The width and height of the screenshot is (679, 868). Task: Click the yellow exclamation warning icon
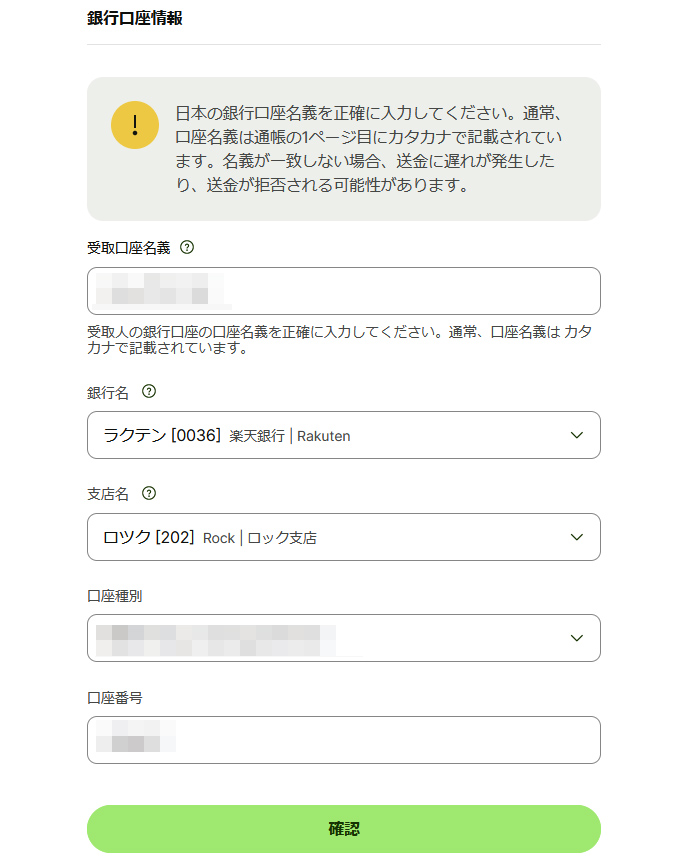point(135,125)
